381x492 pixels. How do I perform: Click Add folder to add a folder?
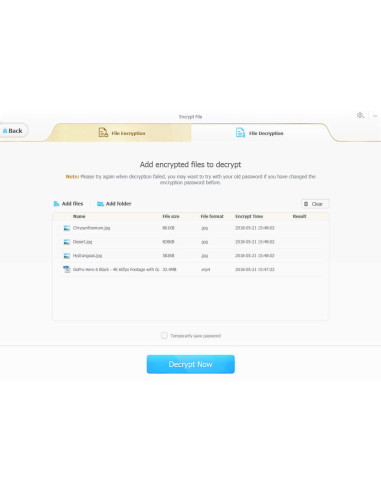click(114, 204)
